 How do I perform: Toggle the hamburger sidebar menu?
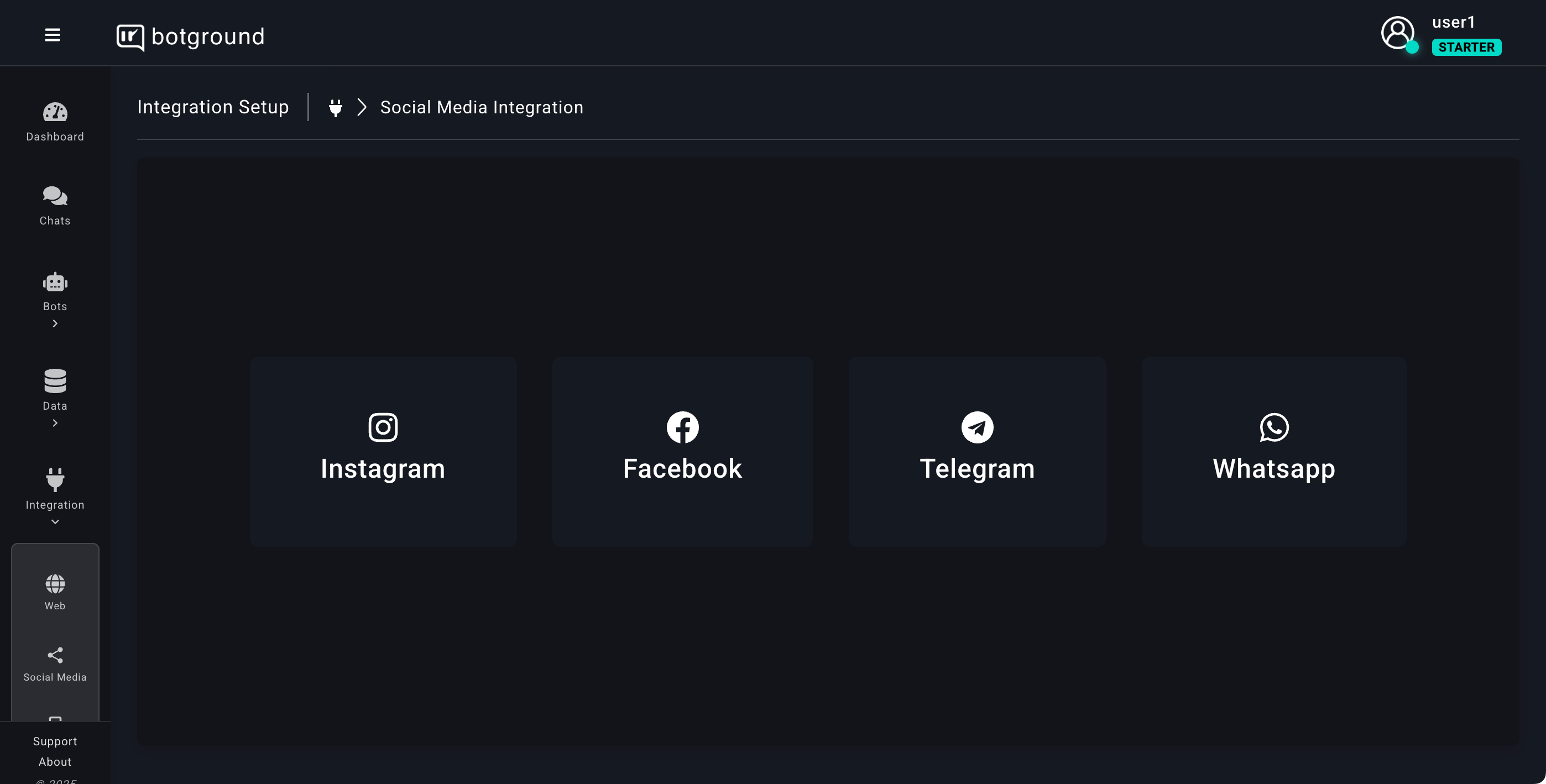pyautogui.click(x=52, y=35)
